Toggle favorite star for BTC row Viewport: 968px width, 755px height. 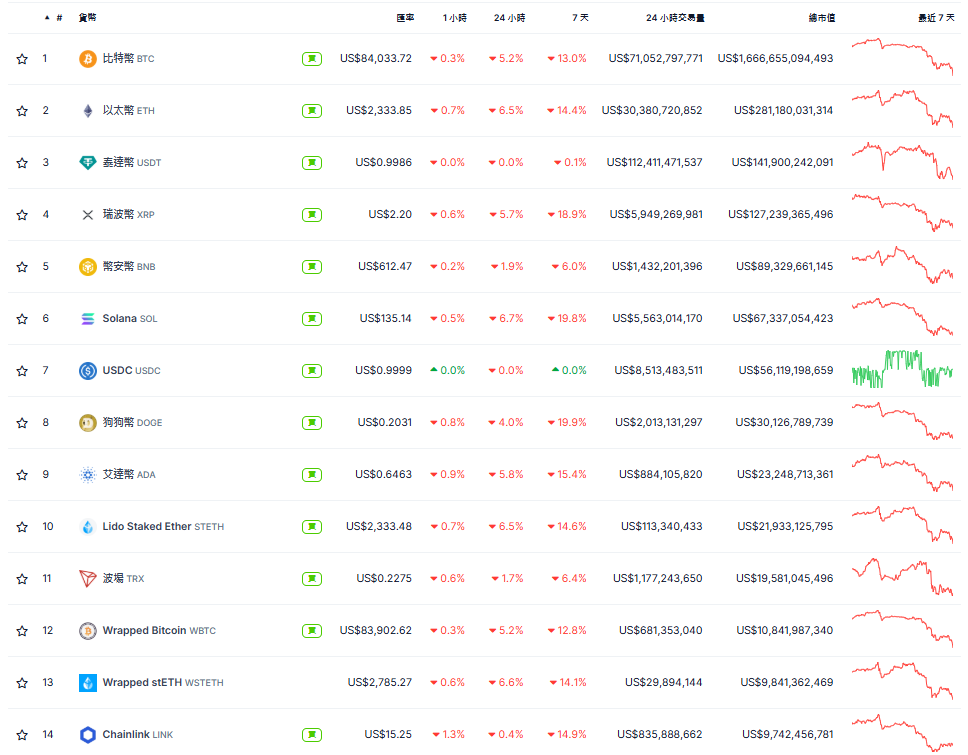(22, 59)
